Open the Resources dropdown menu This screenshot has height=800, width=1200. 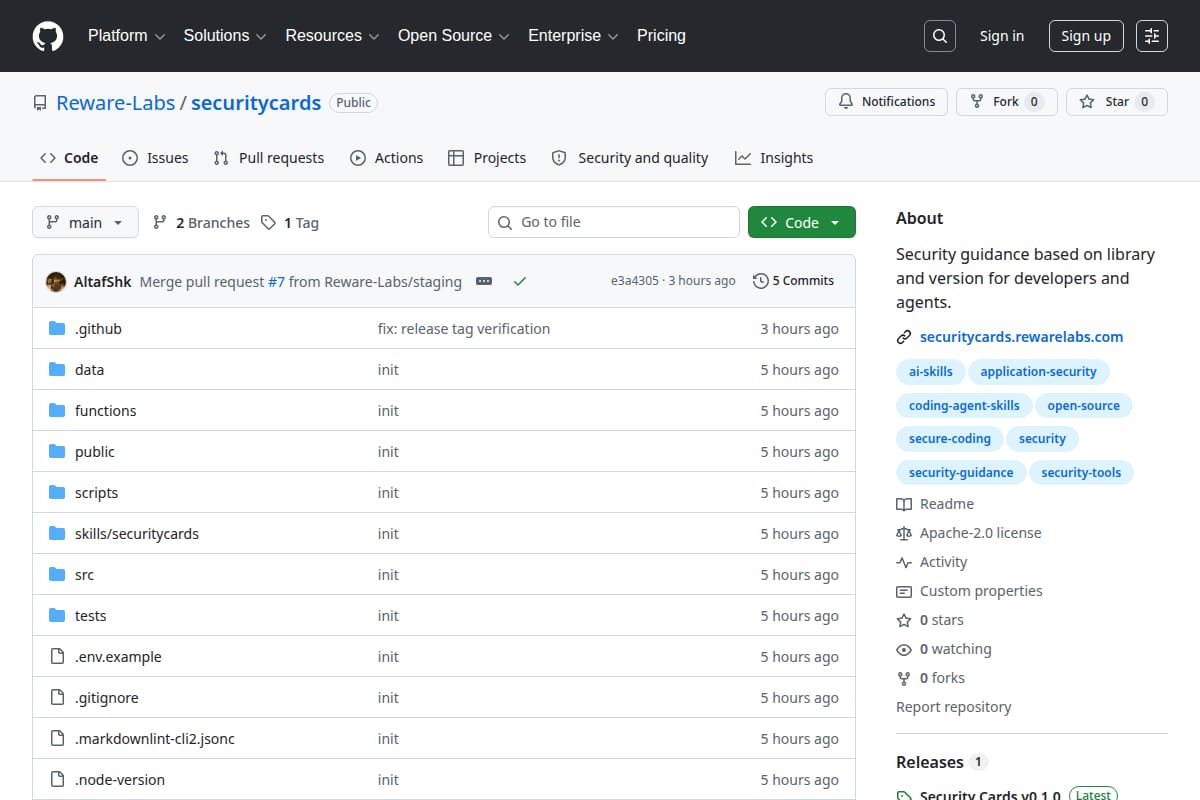tap(332, 36)
